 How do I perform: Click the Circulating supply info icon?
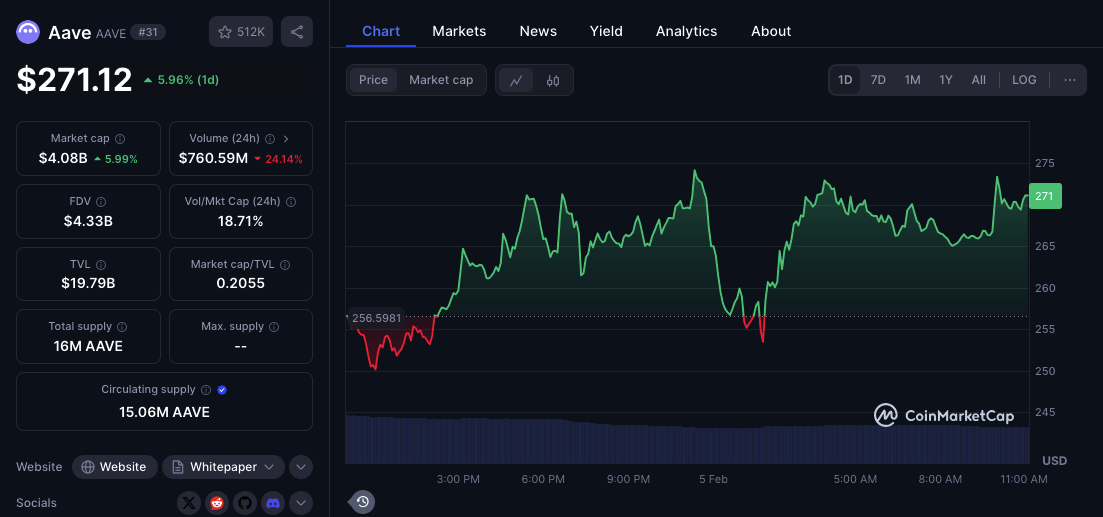pos(206,390)
